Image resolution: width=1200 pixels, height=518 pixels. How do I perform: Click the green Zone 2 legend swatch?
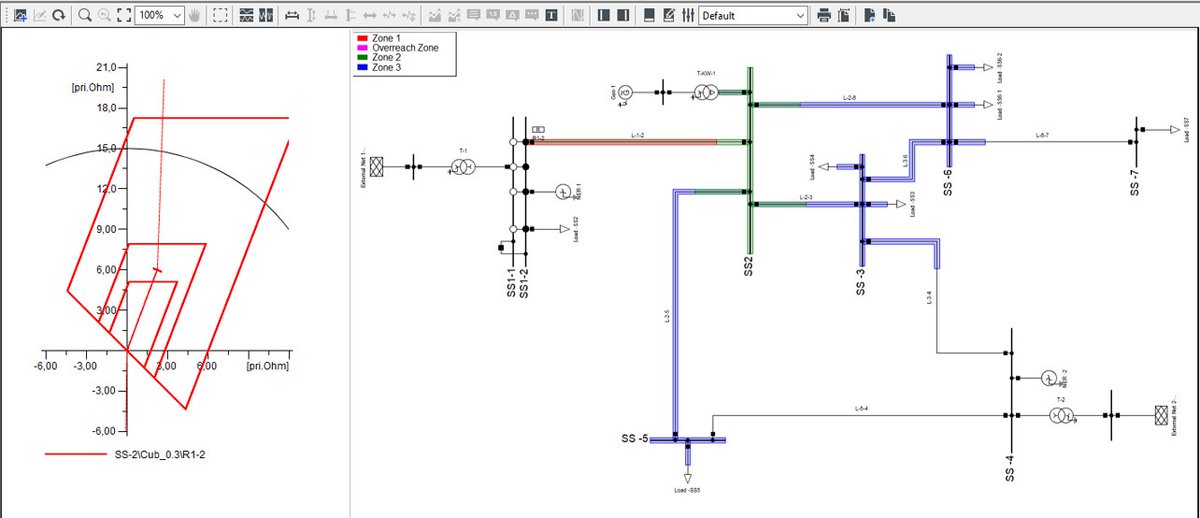(362, 57)
